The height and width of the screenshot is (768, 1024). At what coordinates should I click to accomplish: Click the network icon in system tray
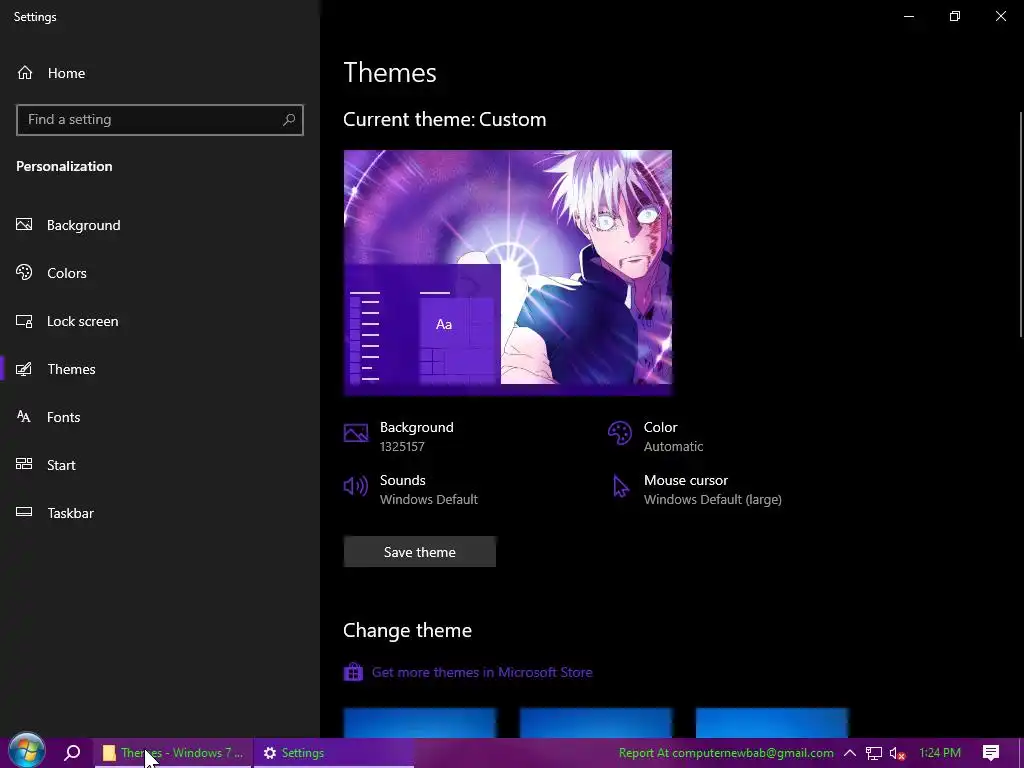pyautogui.click(x=874, y=754)
